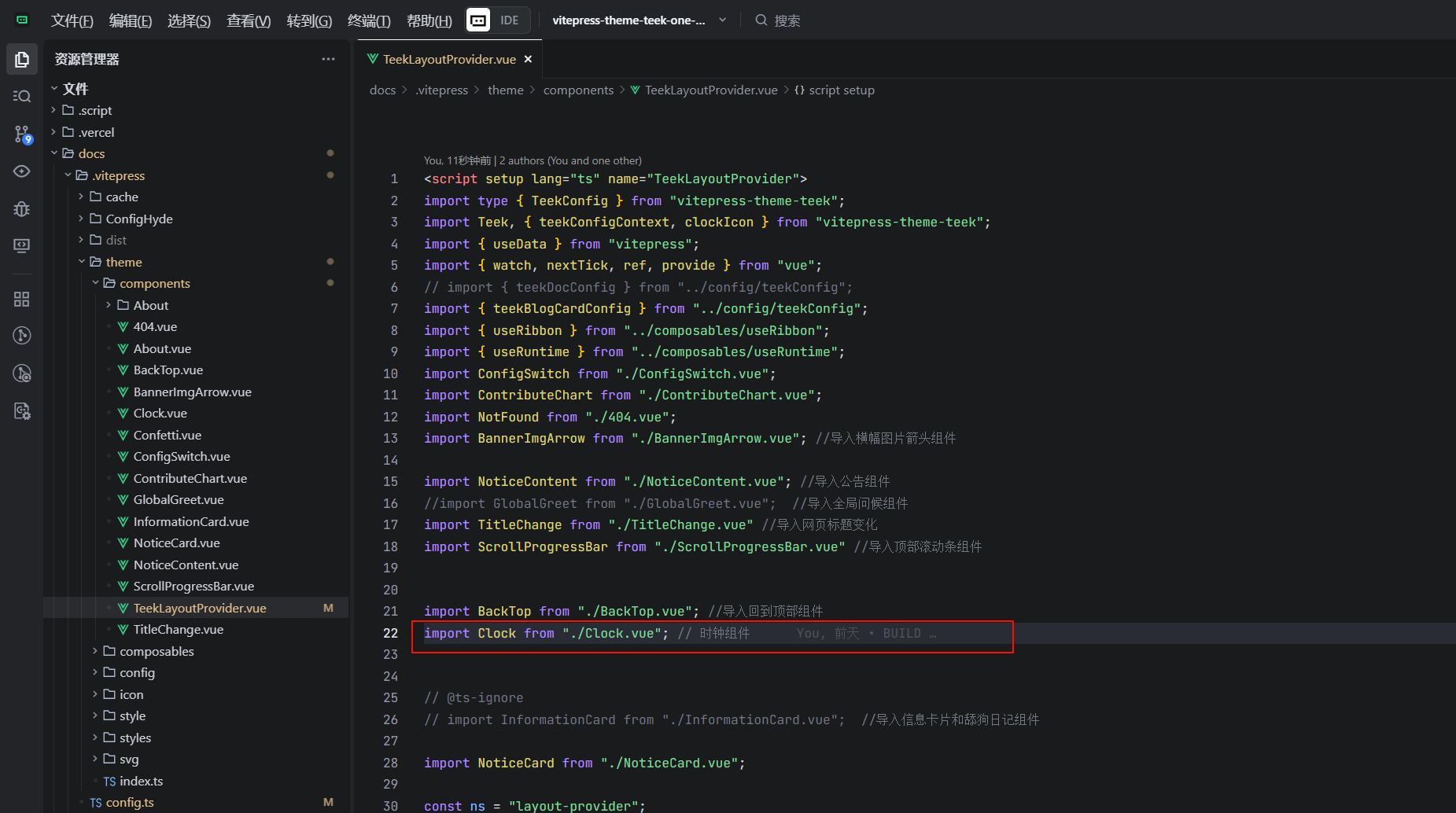Viewport: 1456px width, 813px height.
Task: Click the IDE mode icon in the title bar
Action: click(x=478, y=20)
